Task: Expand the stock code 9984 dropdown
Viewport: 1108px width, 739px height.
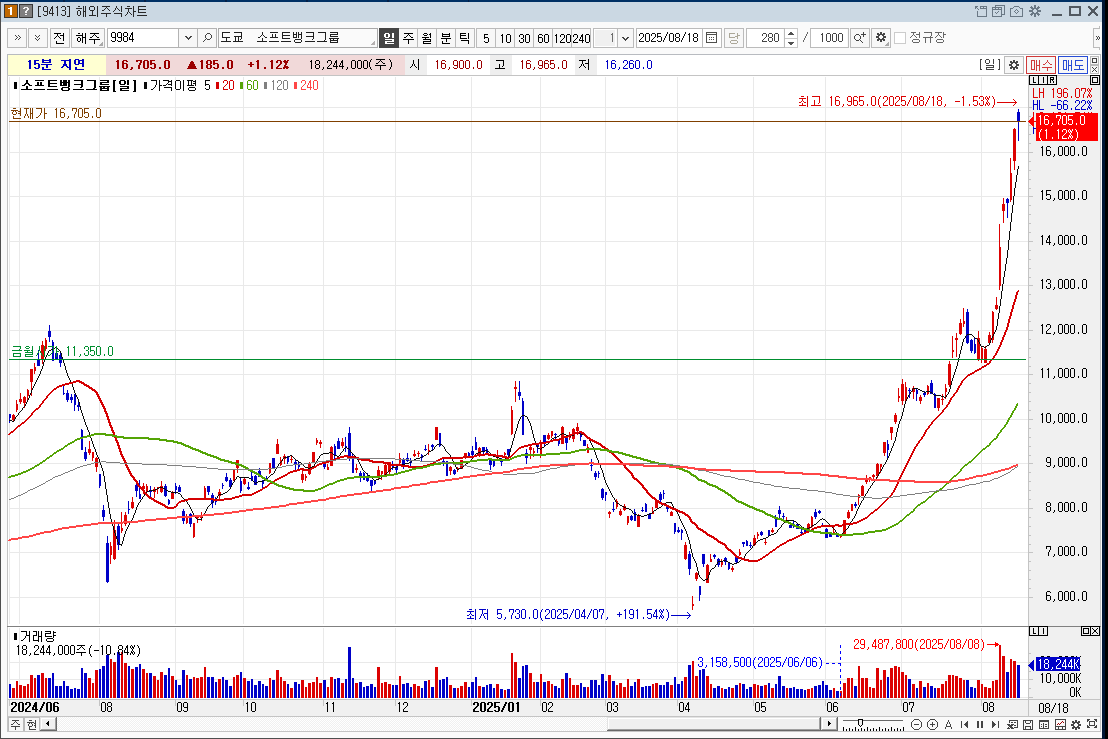Action: pos(188,38)
